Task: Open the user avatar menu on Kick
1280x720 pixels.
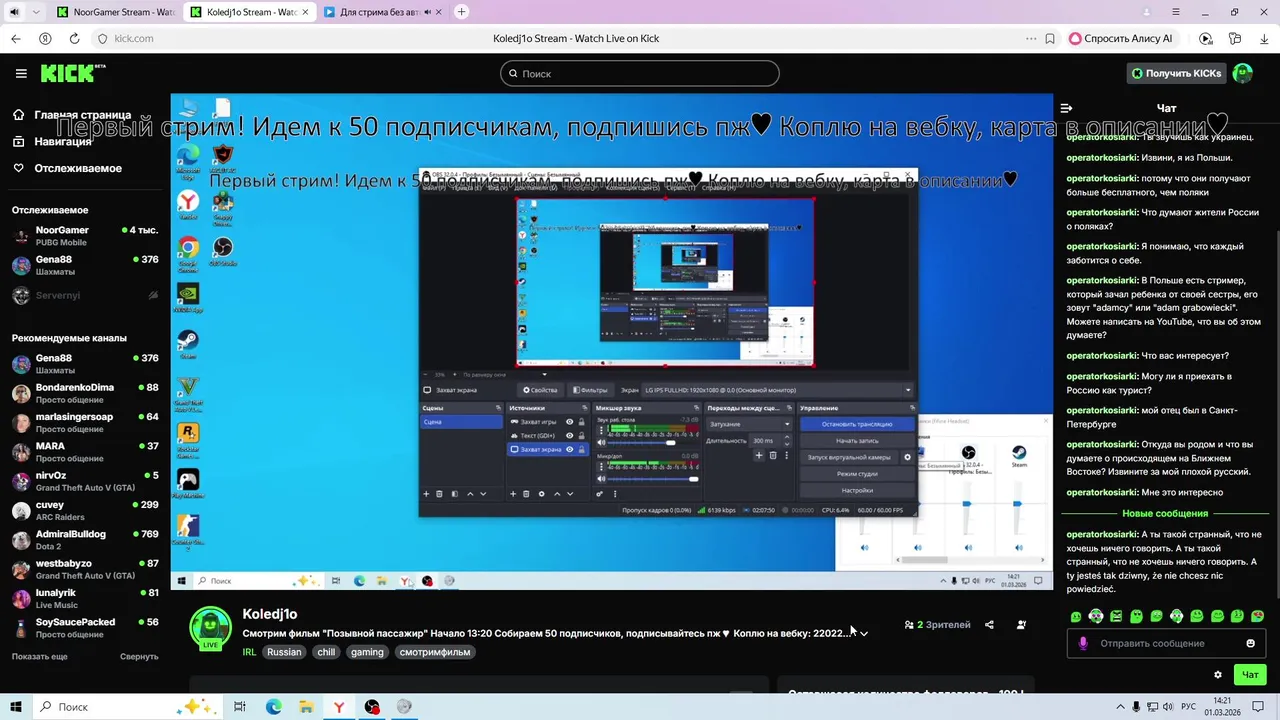Action: pos(1243,73)
